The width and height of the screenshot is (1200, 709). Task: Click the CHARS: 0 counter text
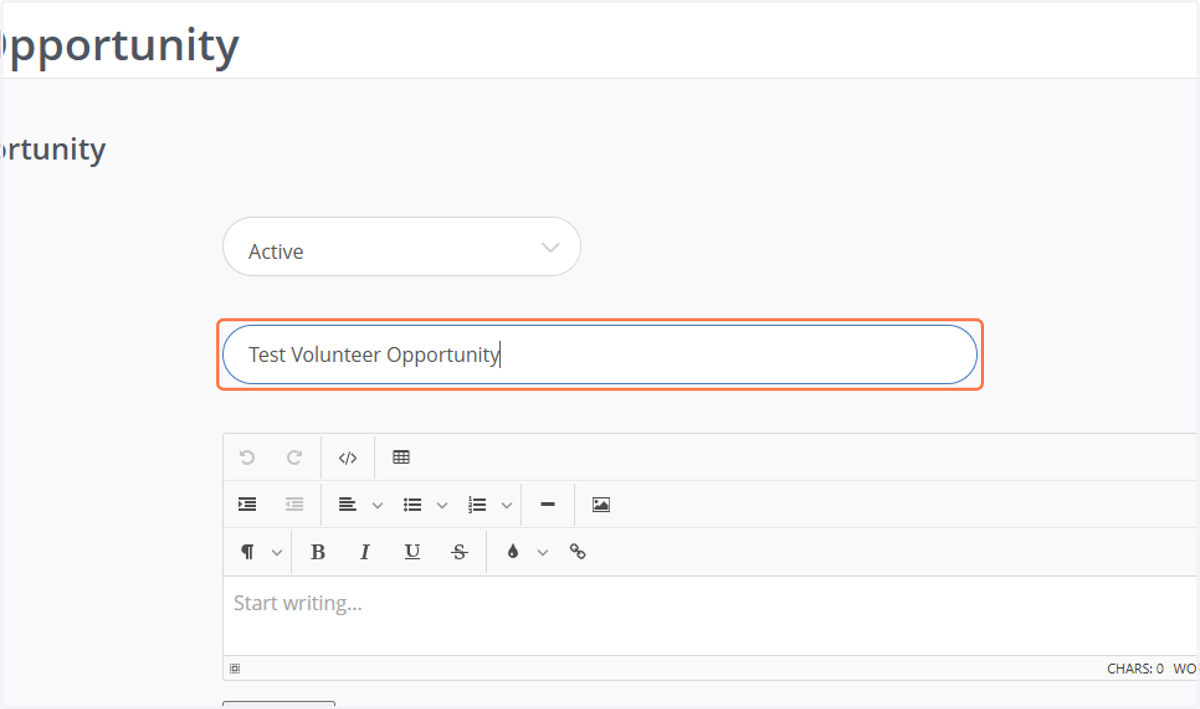pos(1135,669)
